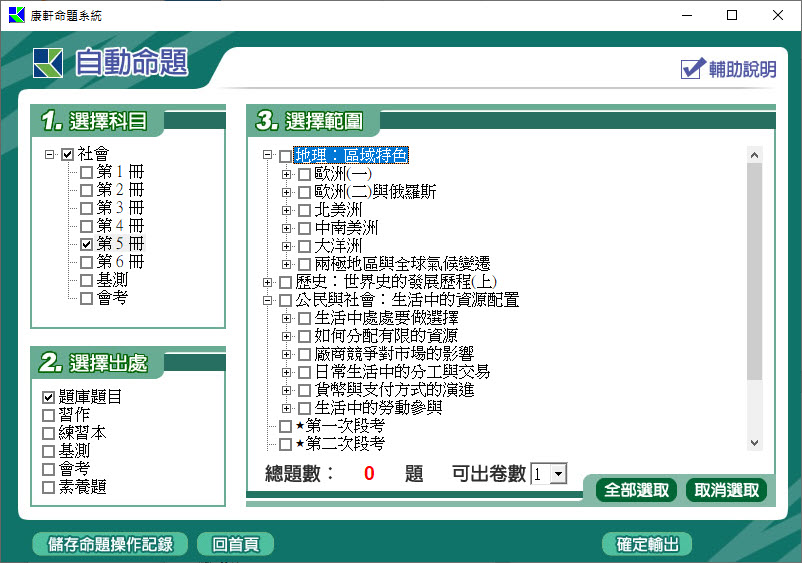Check the 會考 source checkbox

pos(49,470)
